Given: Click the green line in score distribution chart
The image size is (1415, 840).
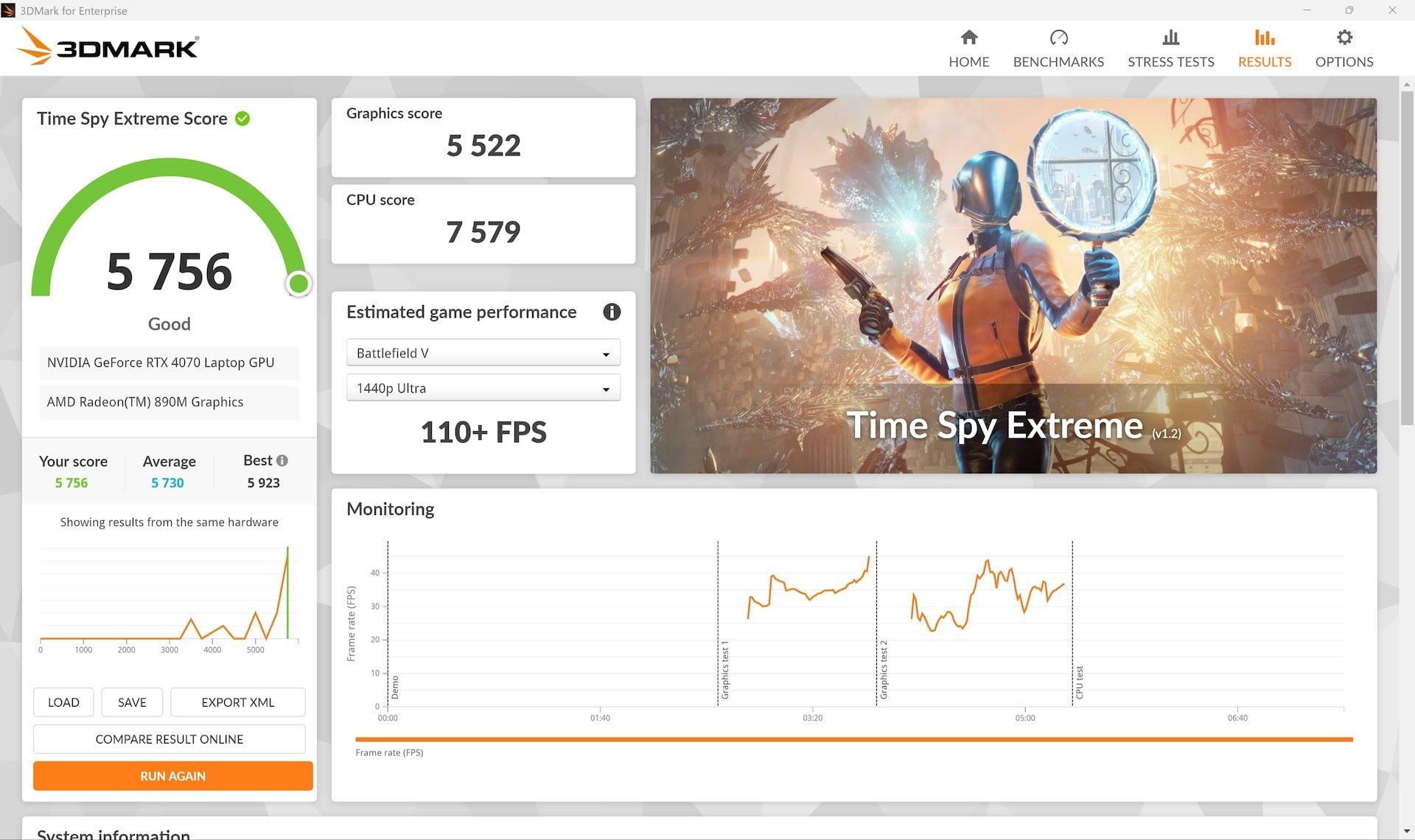Looking at the screenshot, I should click(x=287, y=592).
